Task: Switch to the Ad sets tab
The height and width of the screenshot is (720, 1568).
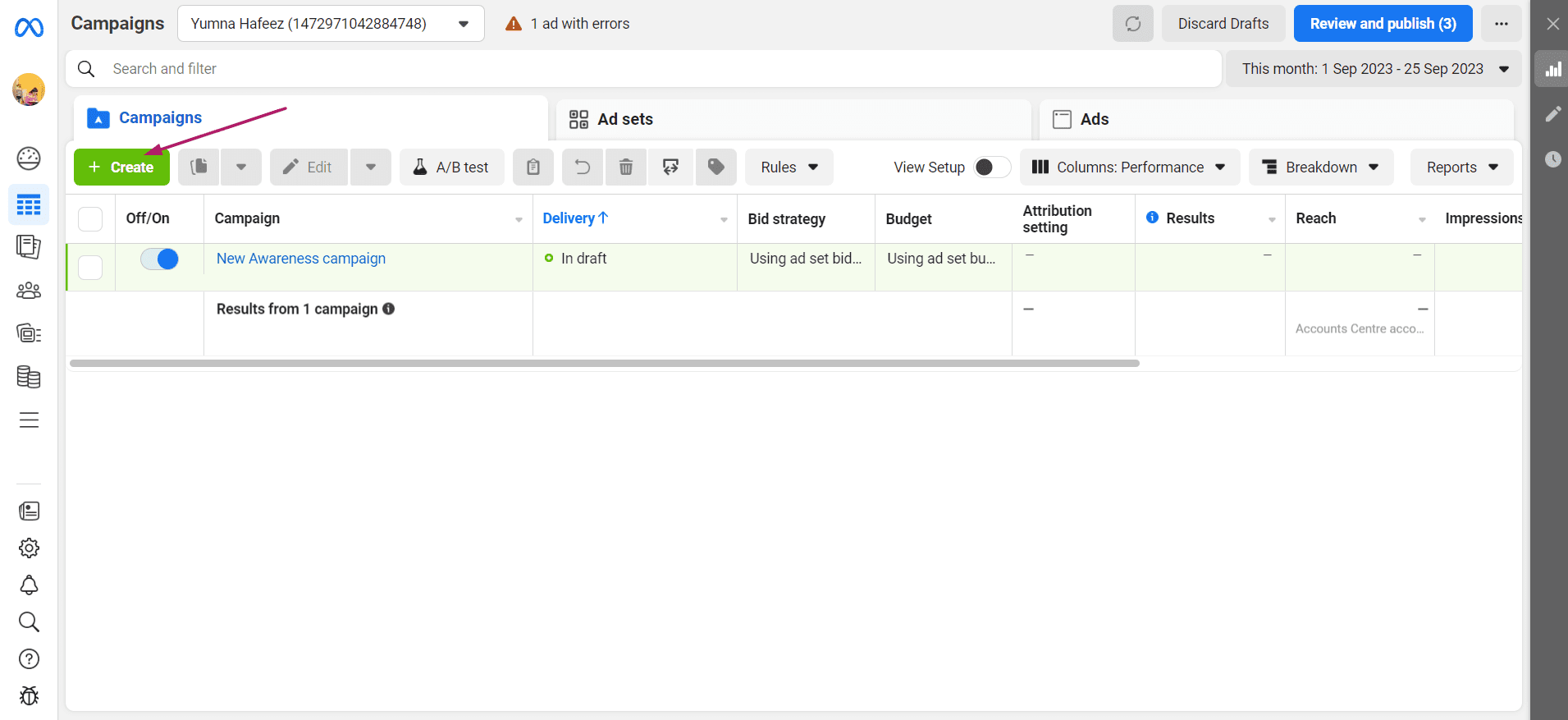Action: 624,120
